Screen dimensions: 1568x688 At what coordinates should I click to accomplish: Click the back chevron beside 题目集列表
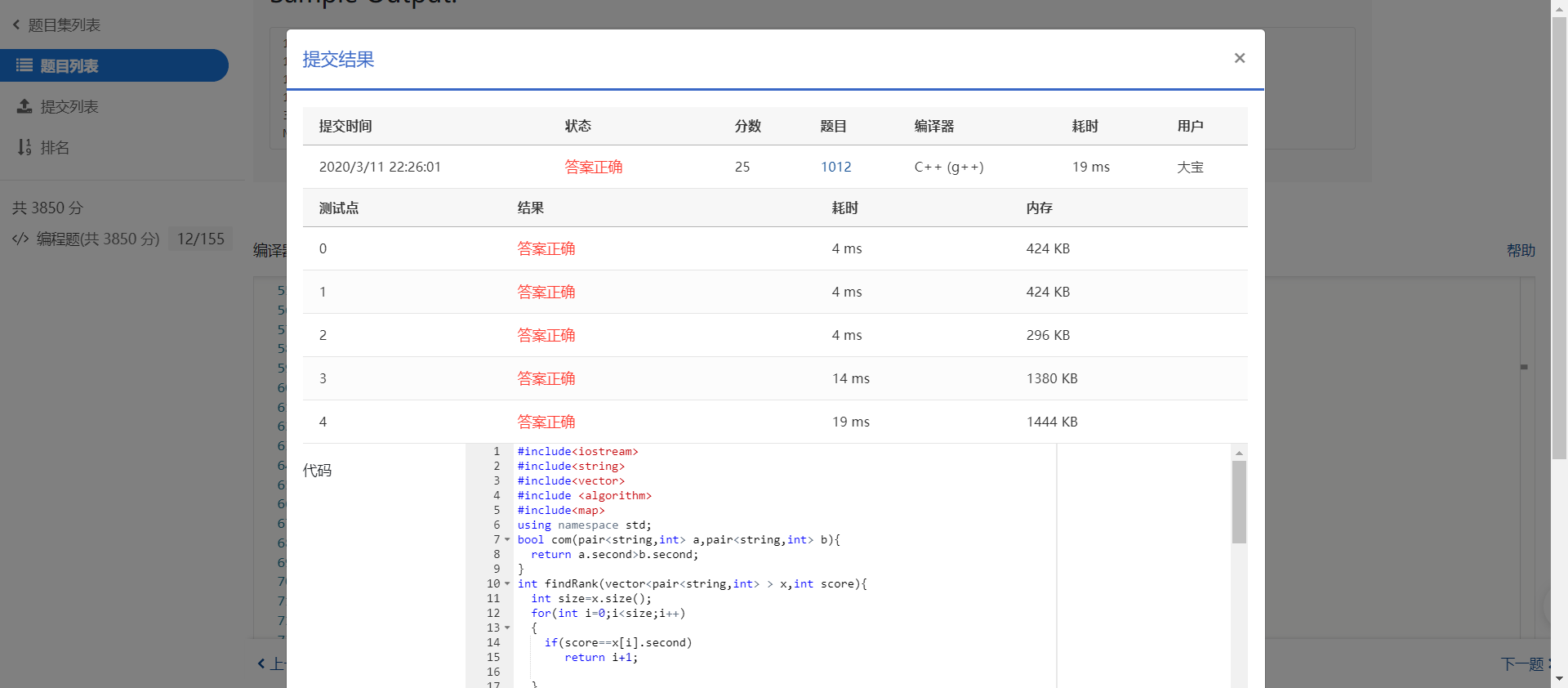[16, 25]
